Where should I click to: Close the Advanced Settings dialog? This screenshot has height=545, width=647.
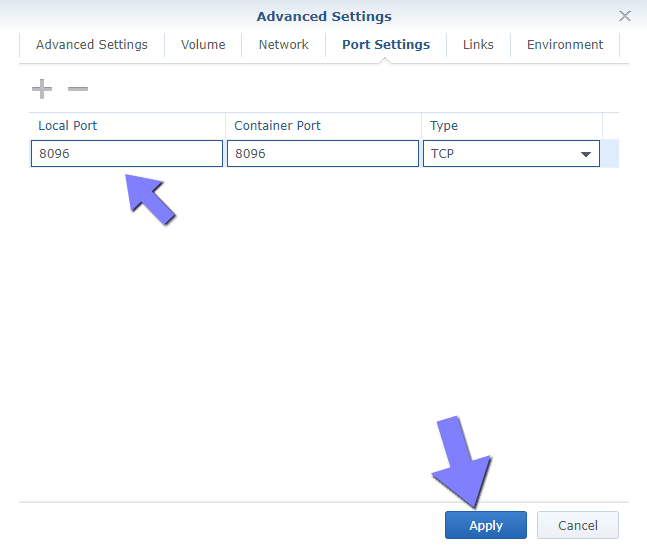(625, 16)
